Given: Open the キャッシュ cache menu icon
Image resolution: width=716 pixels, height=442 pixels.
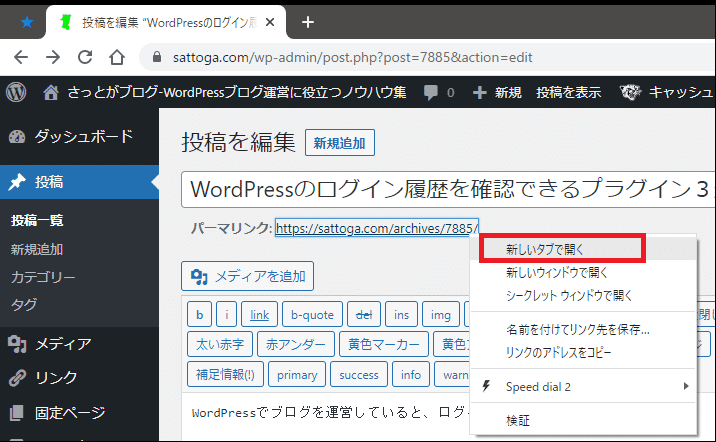Looking at the screenshot, I should tap(631, 92).
